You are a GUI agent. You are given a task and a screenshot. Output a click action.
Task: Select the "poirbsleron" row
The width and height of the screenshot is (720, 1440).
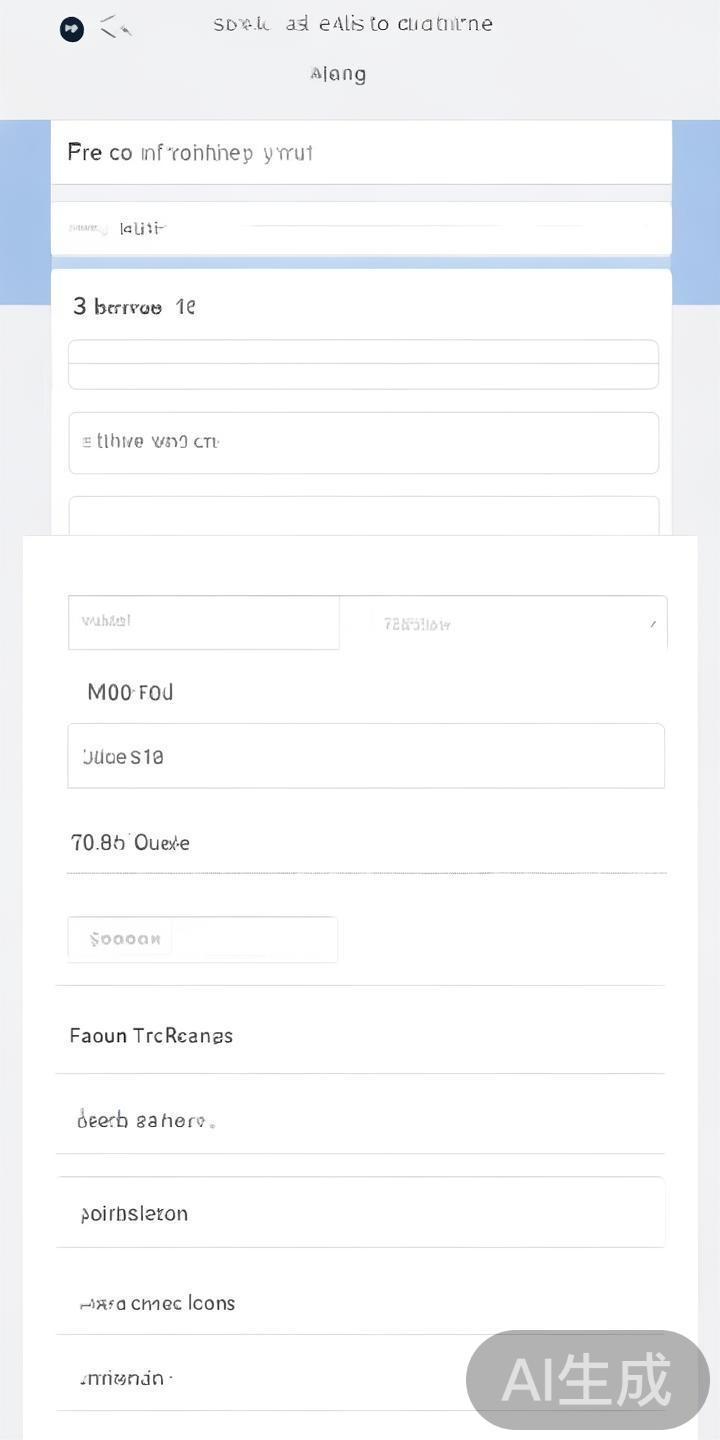click(360, 1213)
